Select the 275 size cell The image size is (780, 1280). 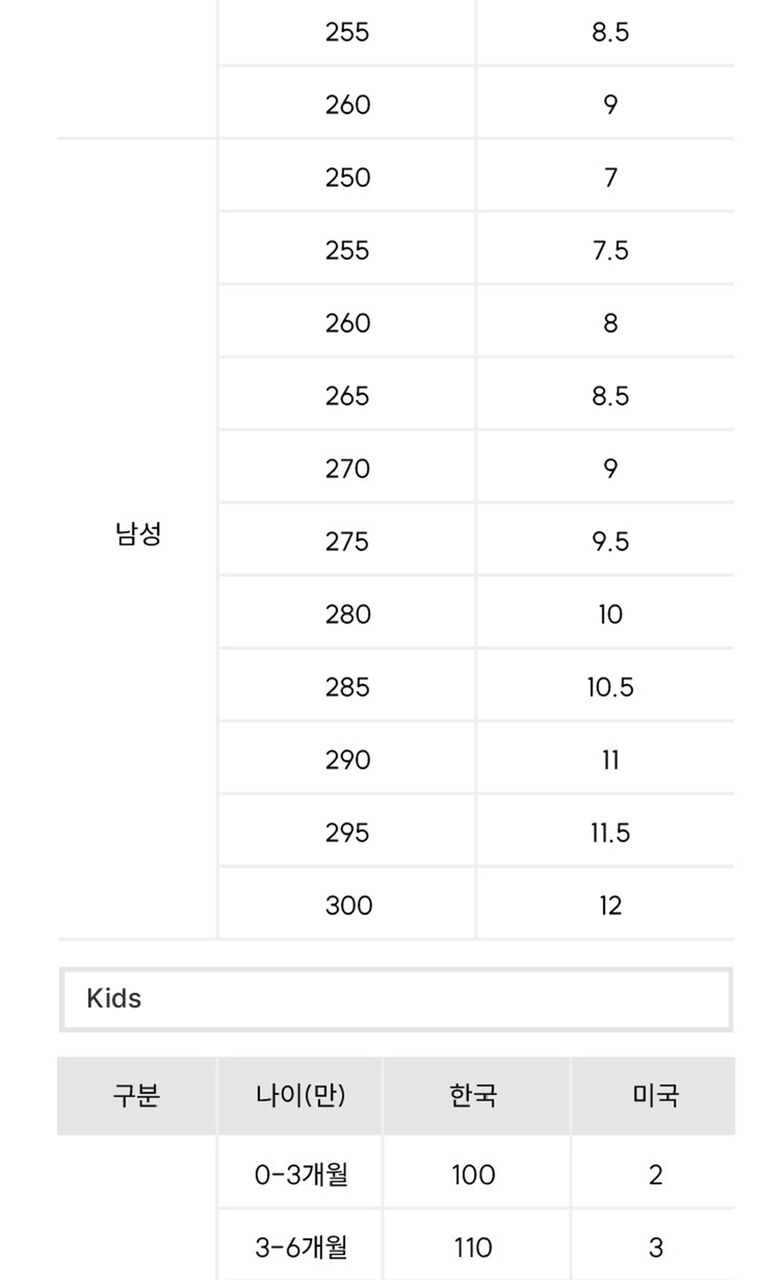347,542
